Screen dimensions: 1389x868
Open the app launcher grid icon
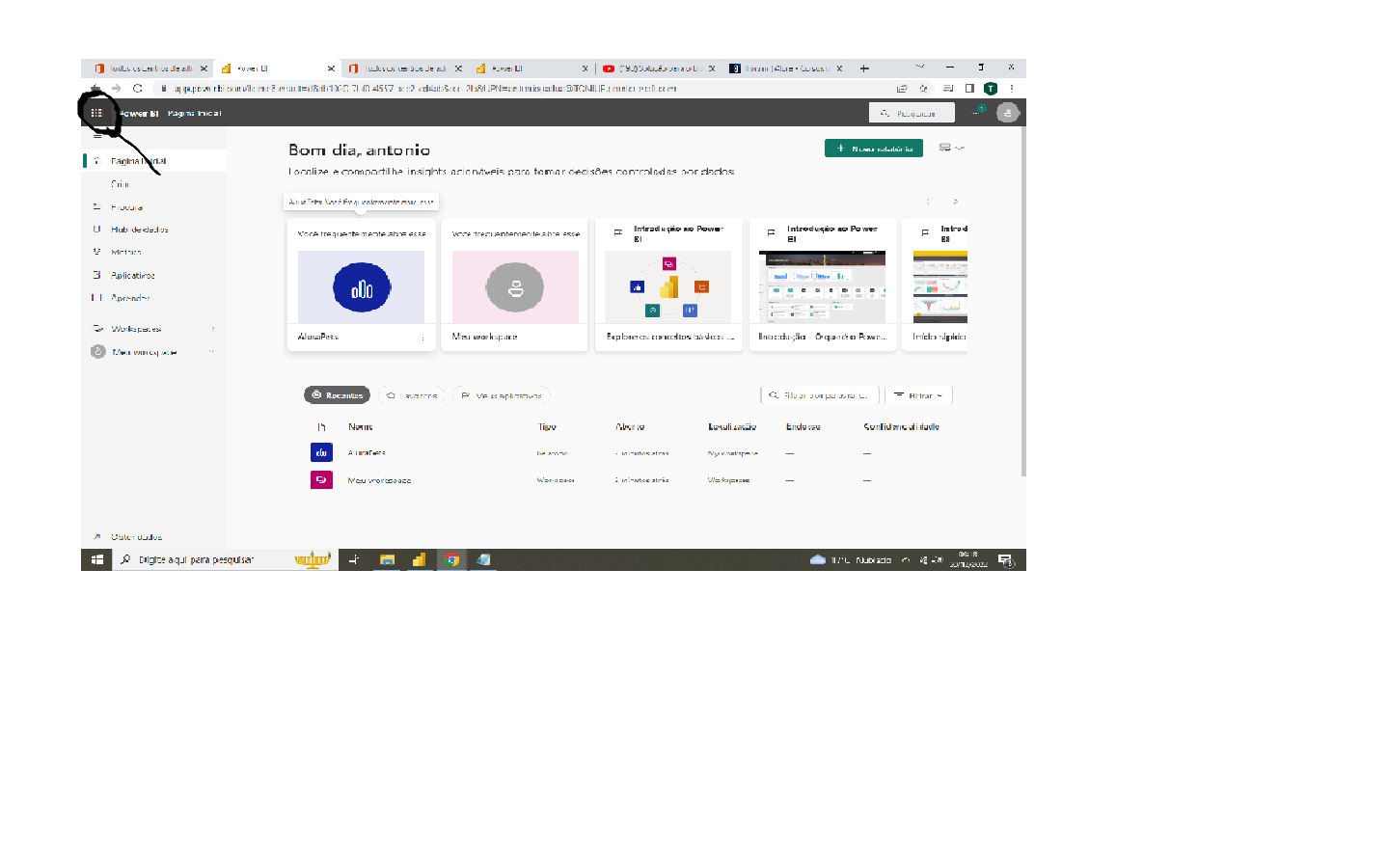pyautogui.click(x=96, y=113)
